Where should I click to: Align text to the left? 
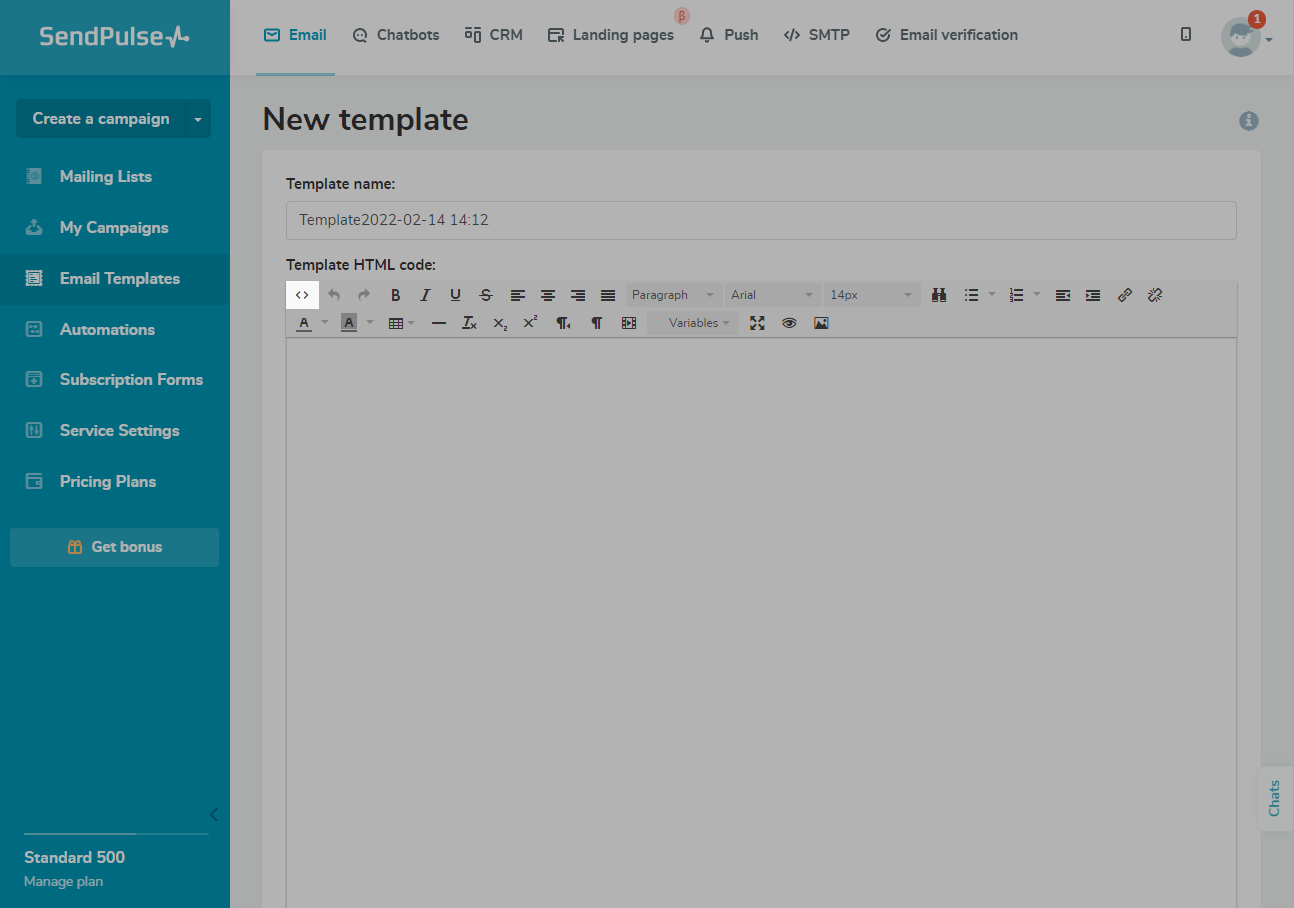517,295
